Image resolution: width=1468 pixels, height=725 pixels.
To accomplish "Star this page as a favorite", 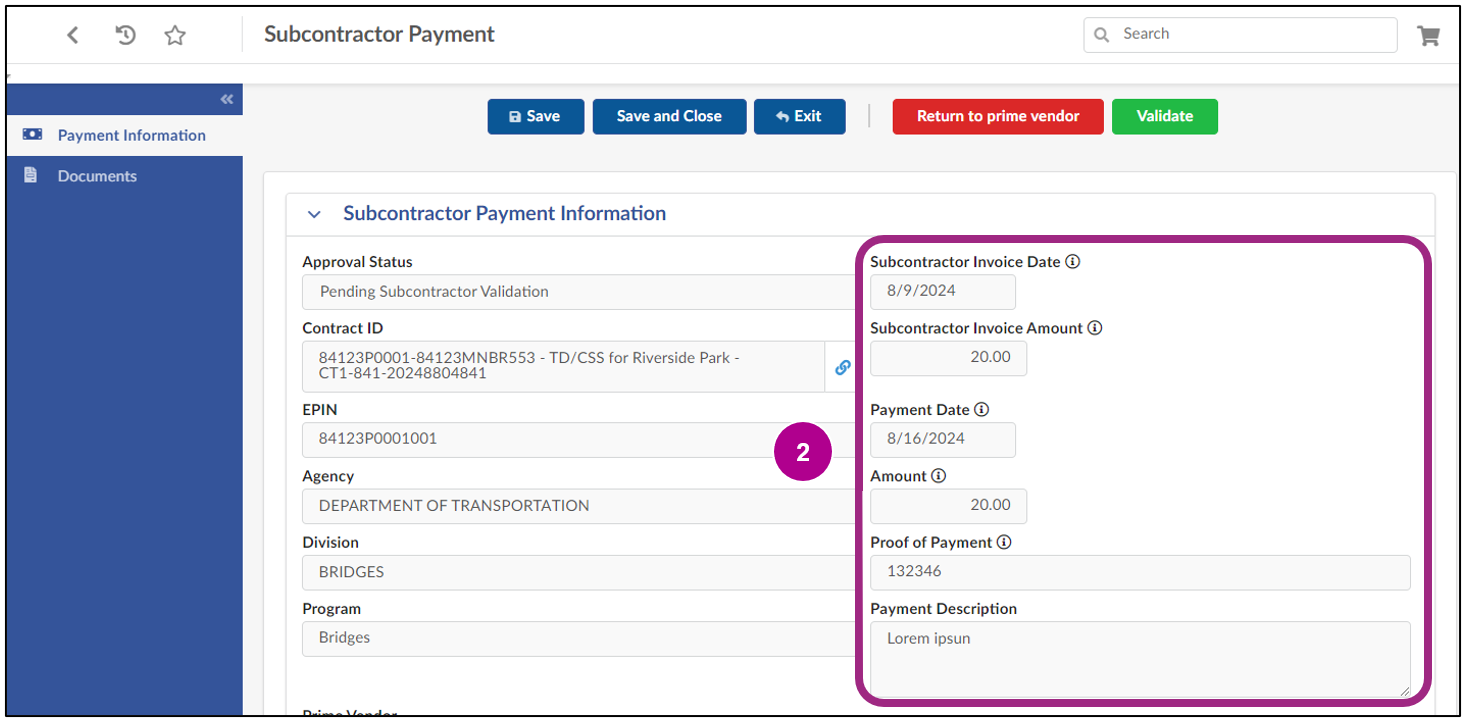I will click(x=175, y=34).
